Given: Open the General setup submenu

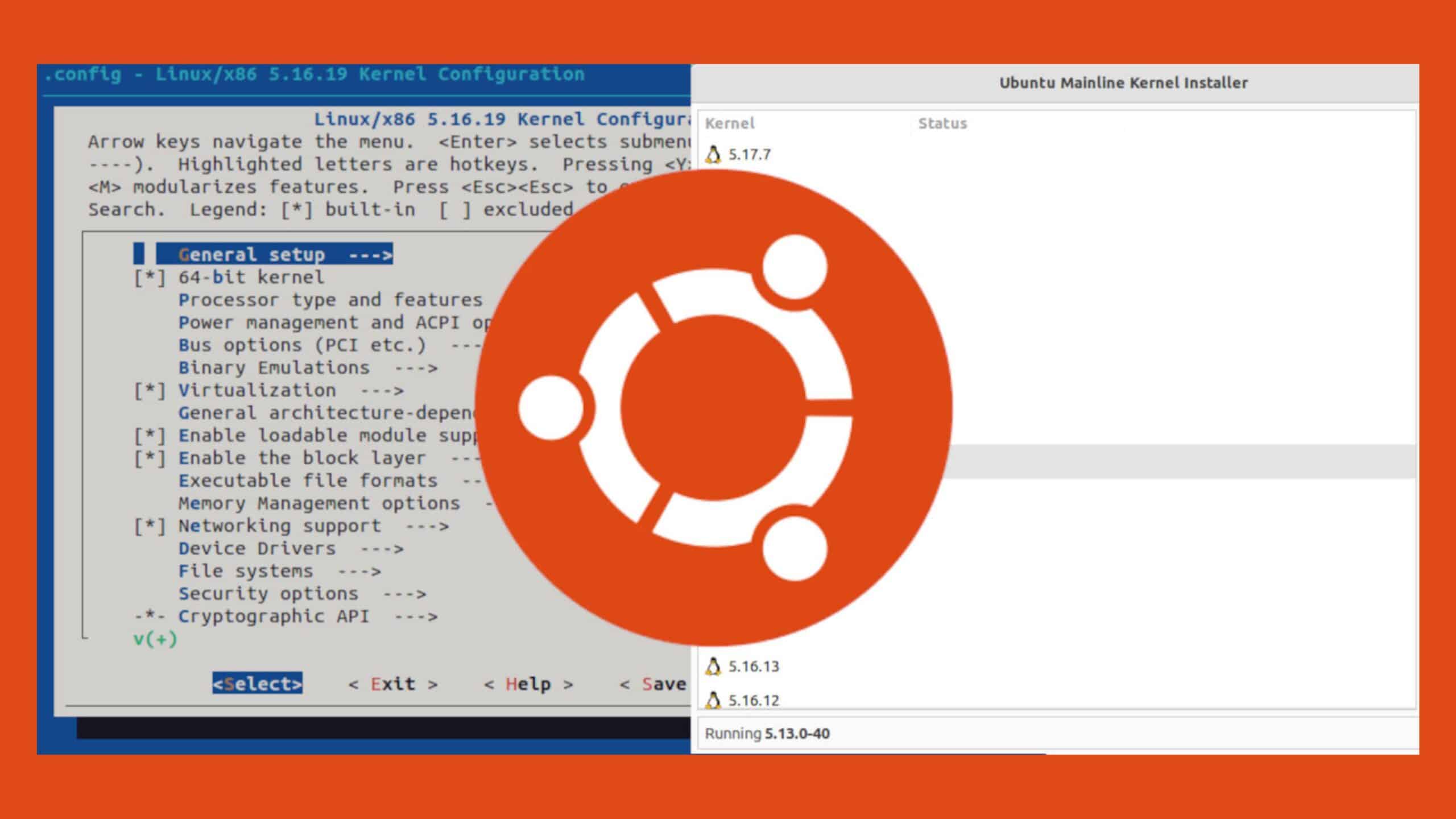Looking at the screenshot, I should 274,254.
